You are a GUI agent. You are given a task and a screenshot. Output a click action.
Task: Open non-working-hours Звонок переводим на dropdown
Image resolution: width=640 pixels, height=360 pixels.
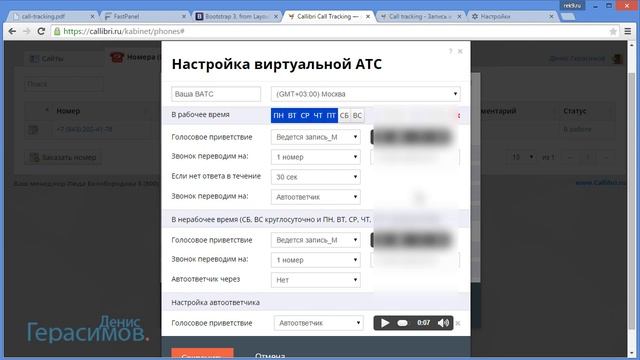click(x=316, y=260)
